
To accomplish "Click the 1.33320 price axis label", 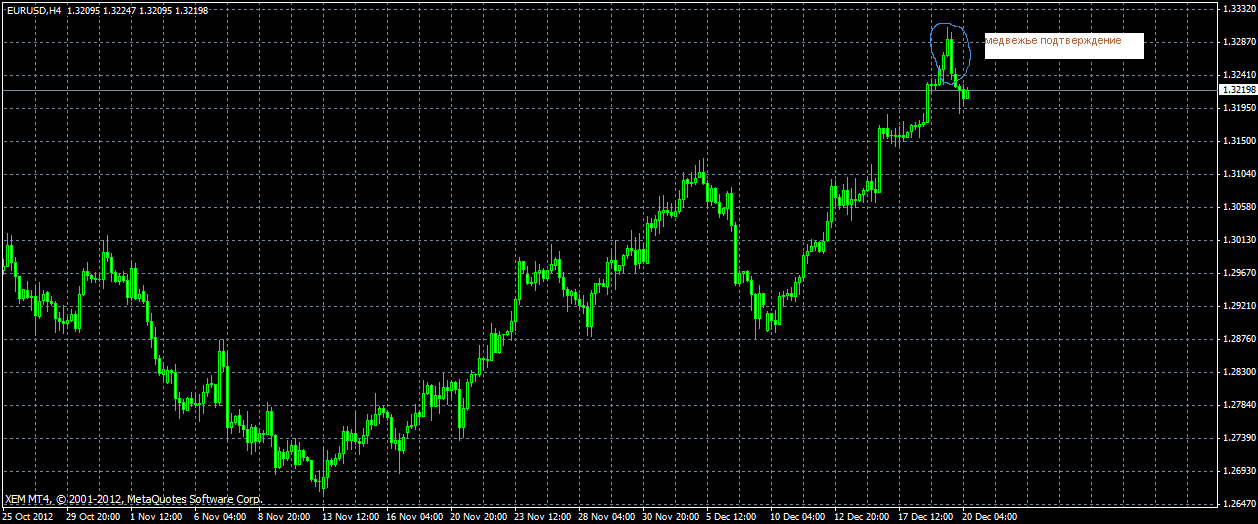I will (1238, 9).
